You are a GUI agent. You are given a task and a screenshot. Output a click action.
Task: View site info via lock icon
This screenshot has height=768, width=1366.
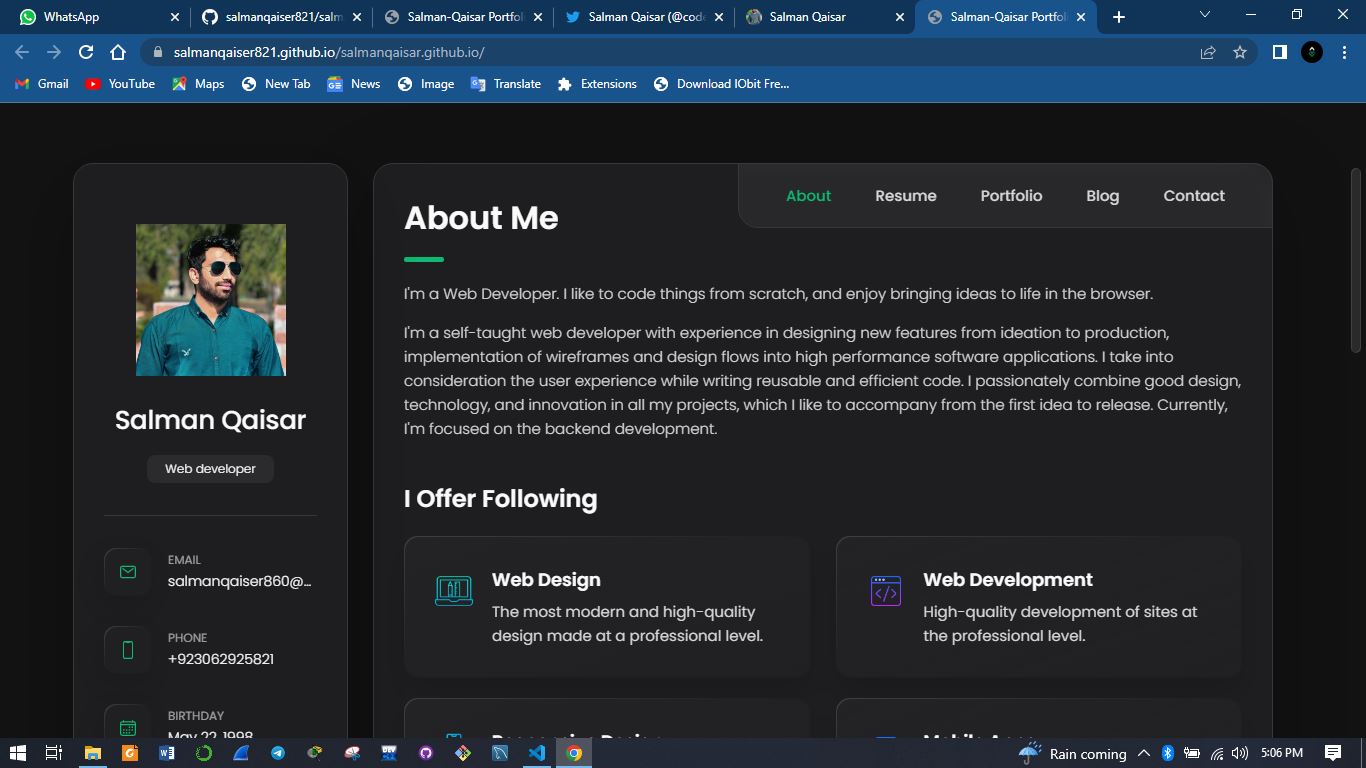158,52
